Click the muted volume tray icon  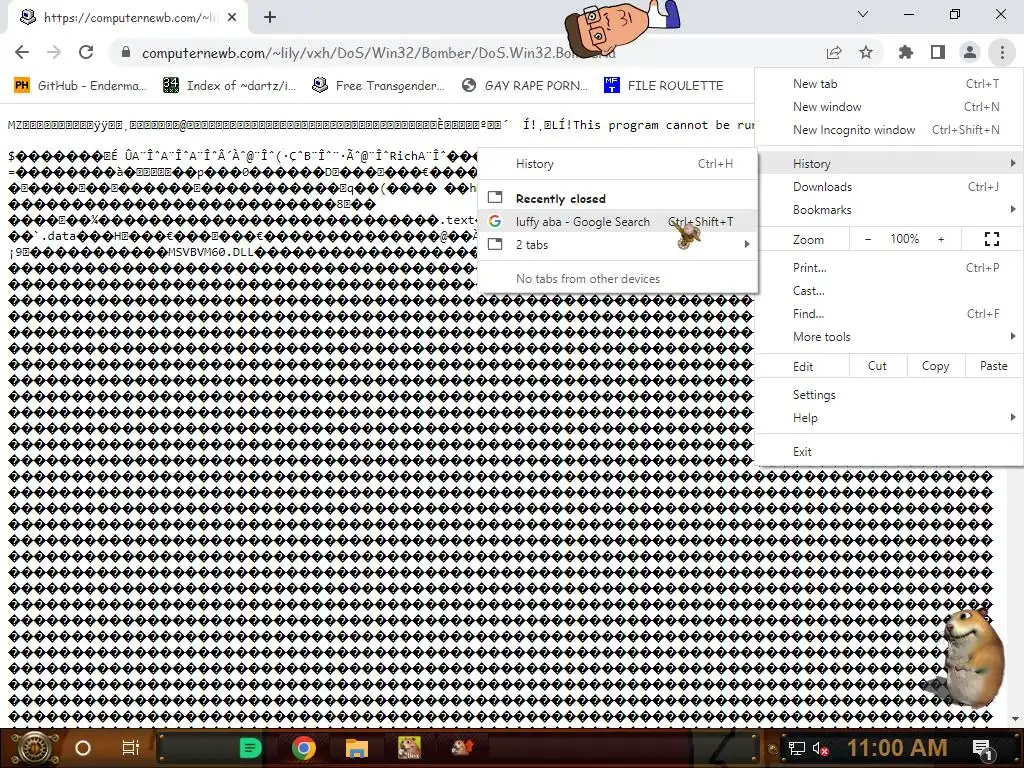coord(820,748)
